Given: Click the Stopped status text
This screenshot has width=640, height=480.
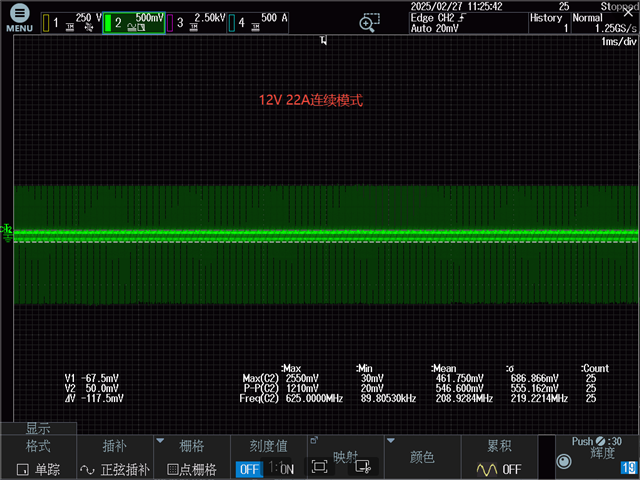Looking at the screenshot, I should click(x=618, y=7).
